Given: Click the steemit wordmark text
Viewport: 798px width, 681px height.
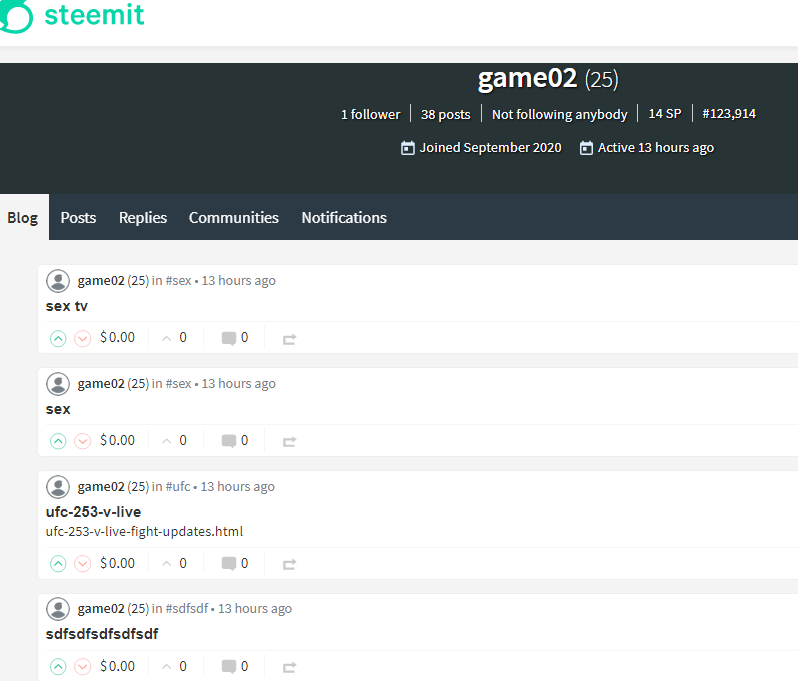Looking at the screenshot, I should point(95,14).
